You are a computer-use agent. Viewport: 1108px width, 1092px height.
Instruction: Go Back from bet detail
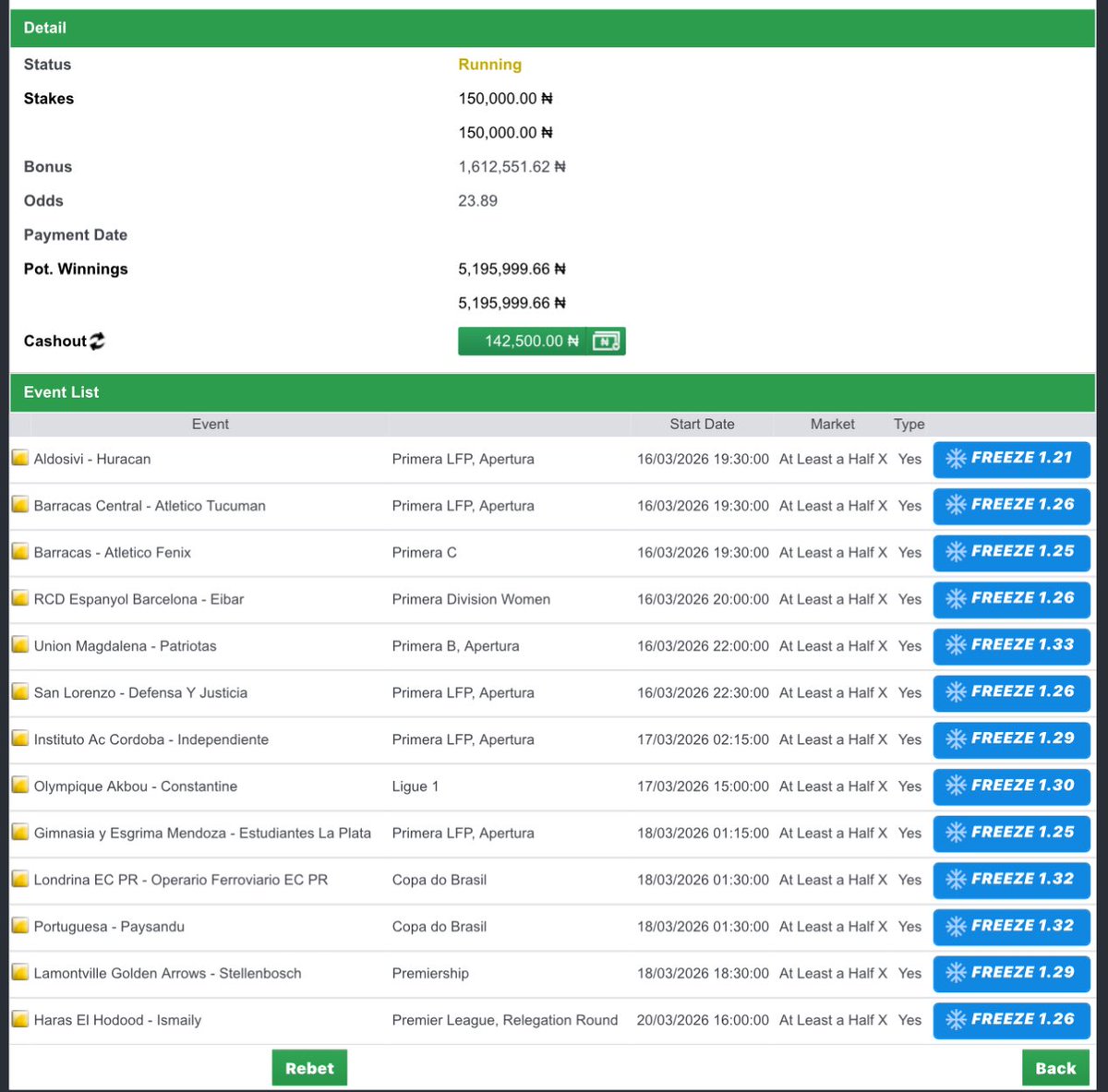[x=1055, y=1068]
